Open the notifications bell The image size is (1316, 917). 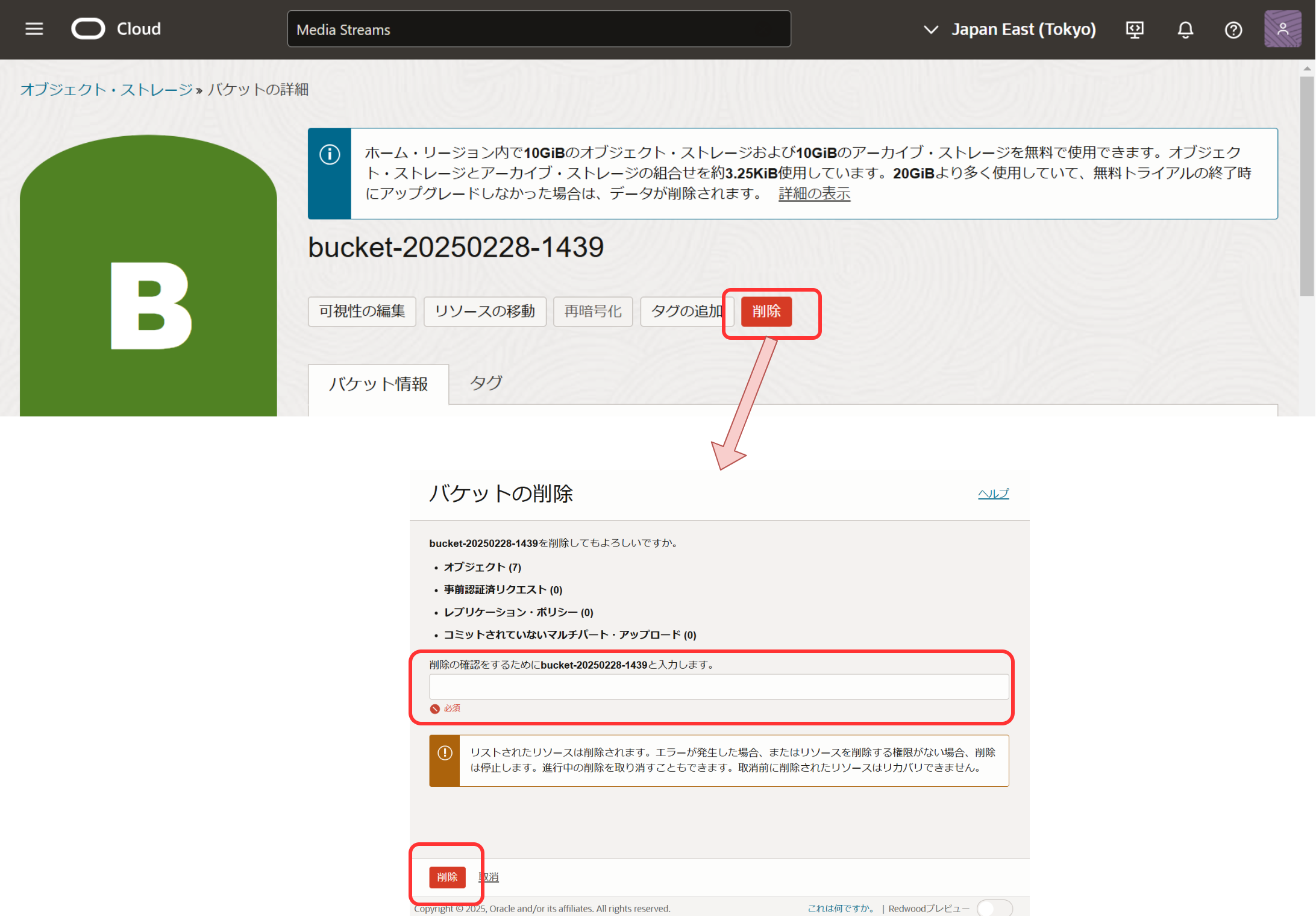[x=1185, y=30]
